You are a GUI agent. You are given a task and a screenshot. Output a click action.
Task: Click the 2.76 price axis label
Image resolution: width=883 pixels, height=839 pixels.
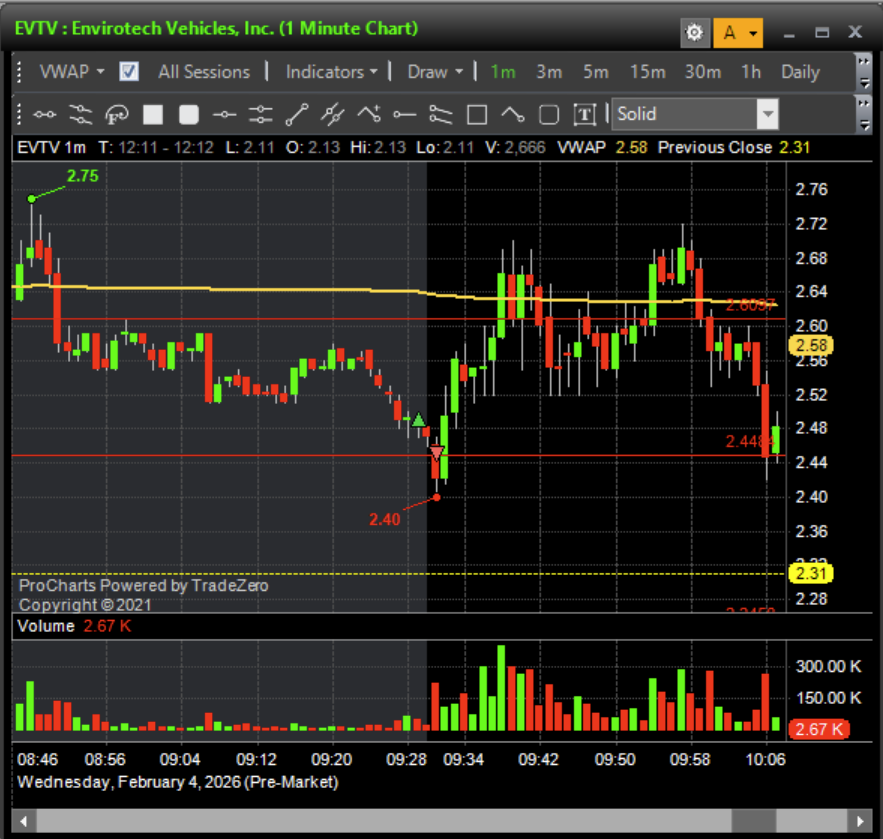[x=811, y=189]
